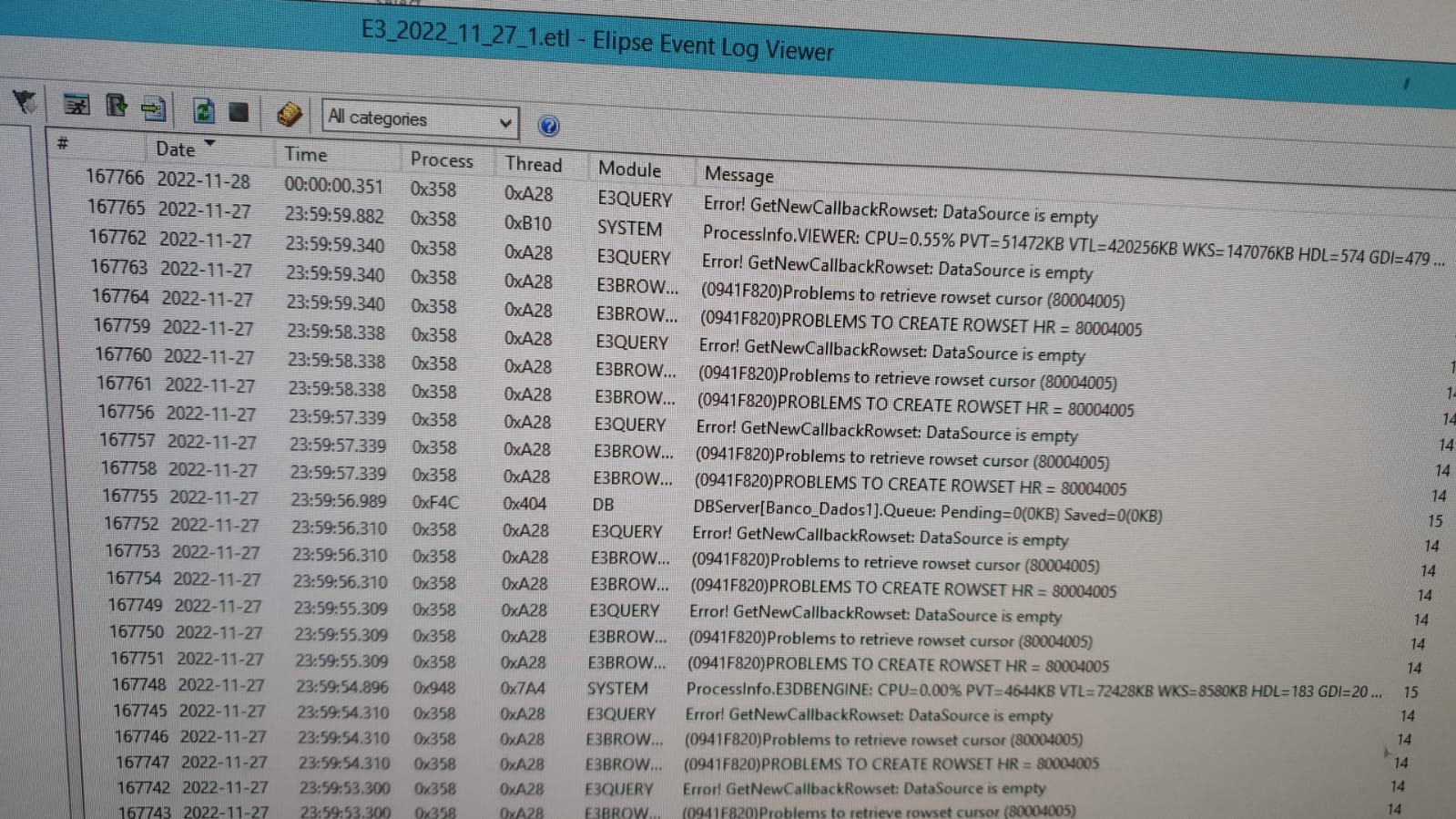1456x819 pixels.
Task: Select log entry number 167766
Action: tap(116, 177)
